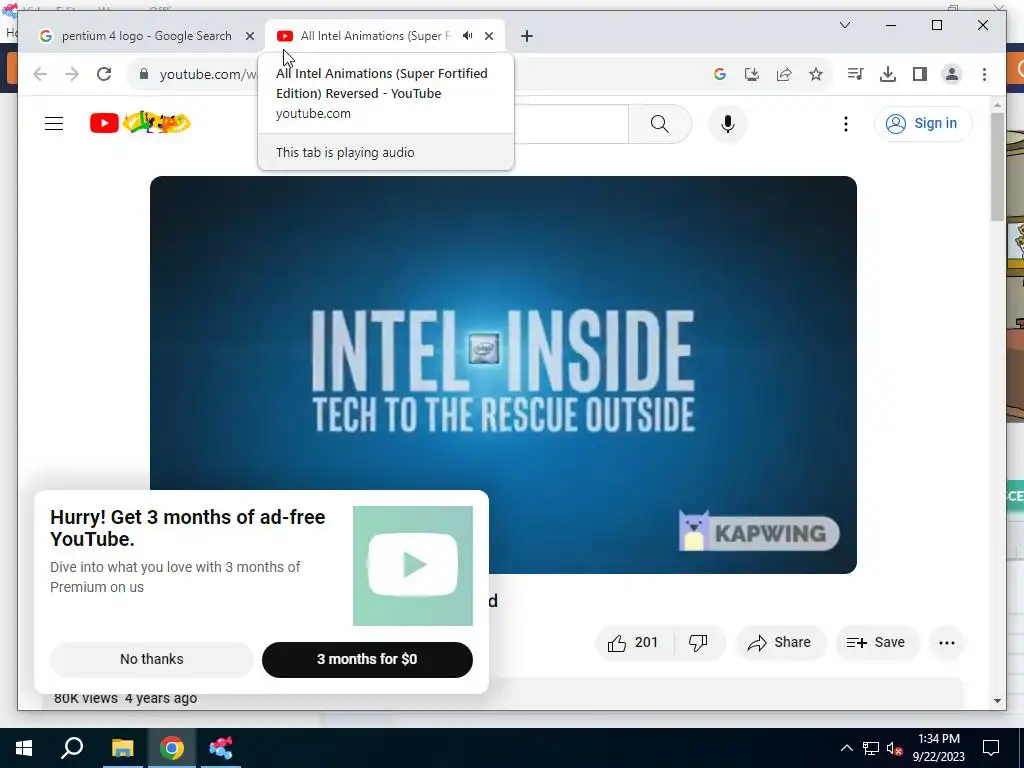Sign in to YouTube
The height and width of the screenshot is (768, 1024).
pos(922,123)
